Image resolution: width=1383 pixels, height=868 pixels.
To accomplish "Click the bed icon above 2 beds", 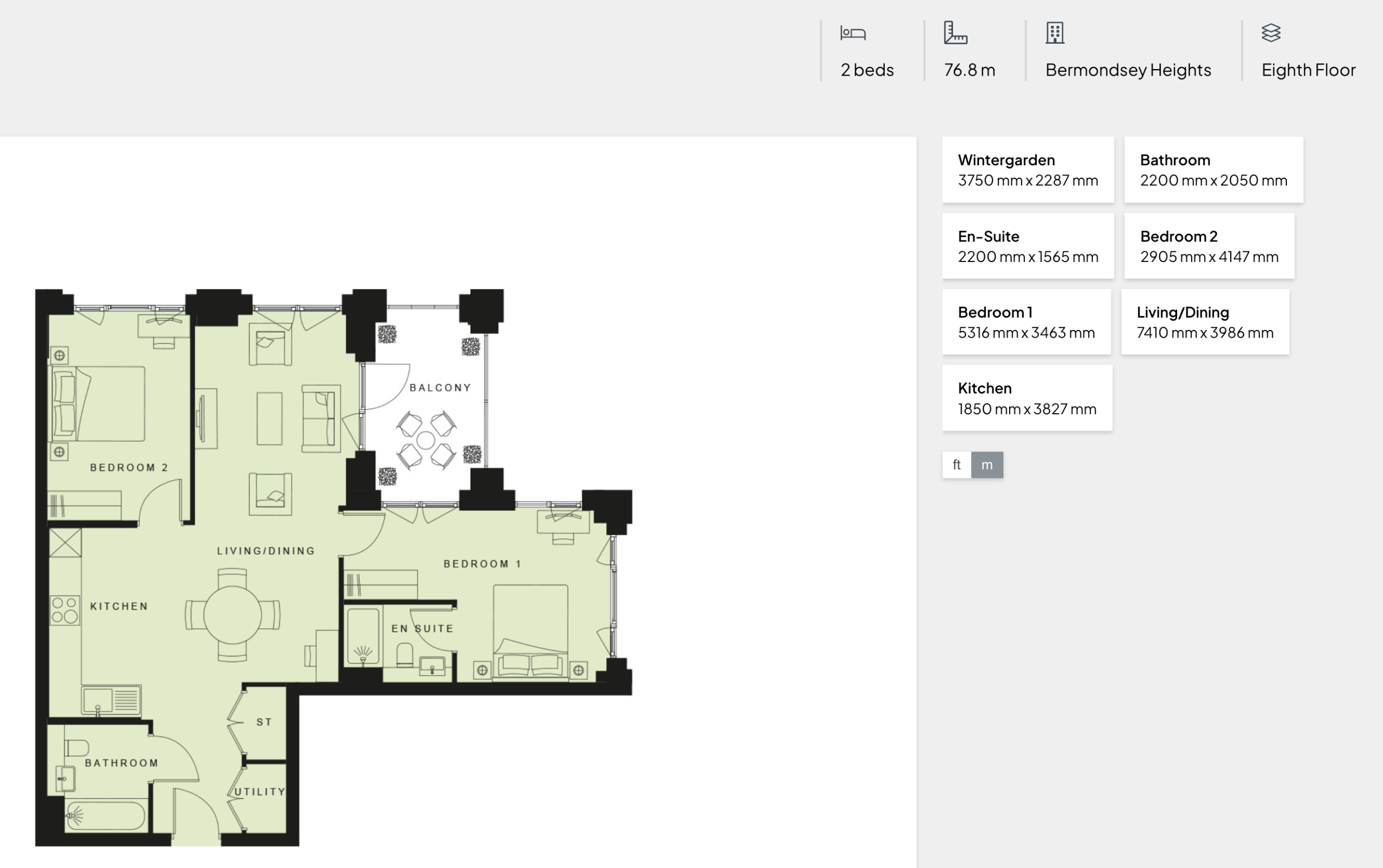I will coord(853,33).
